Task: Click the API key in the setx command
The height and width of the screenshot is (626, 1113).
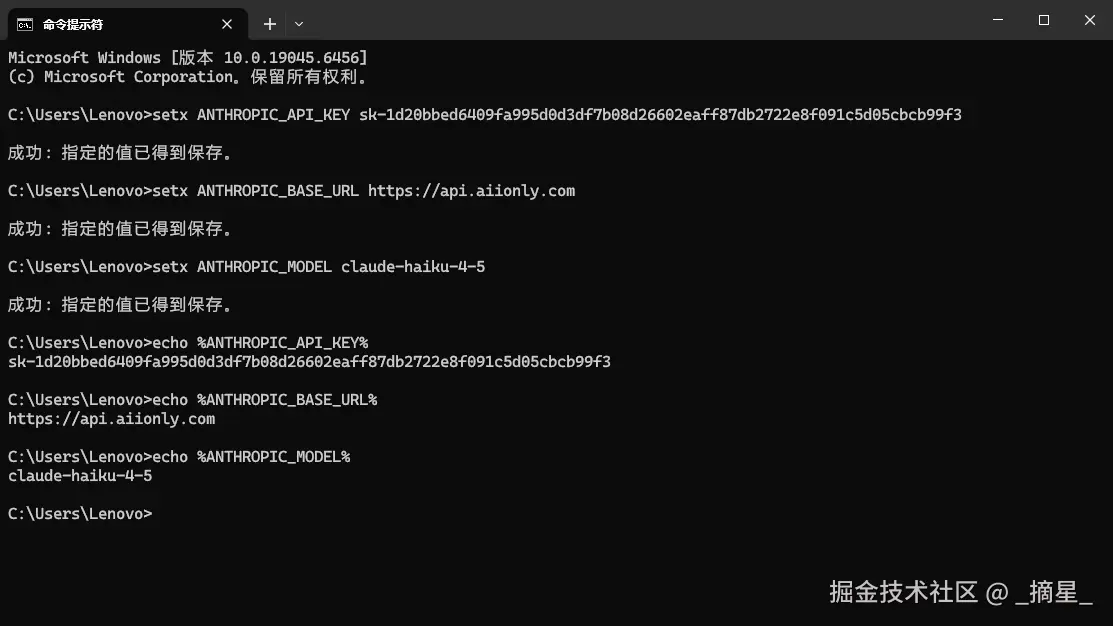Action: coord(660,115)
